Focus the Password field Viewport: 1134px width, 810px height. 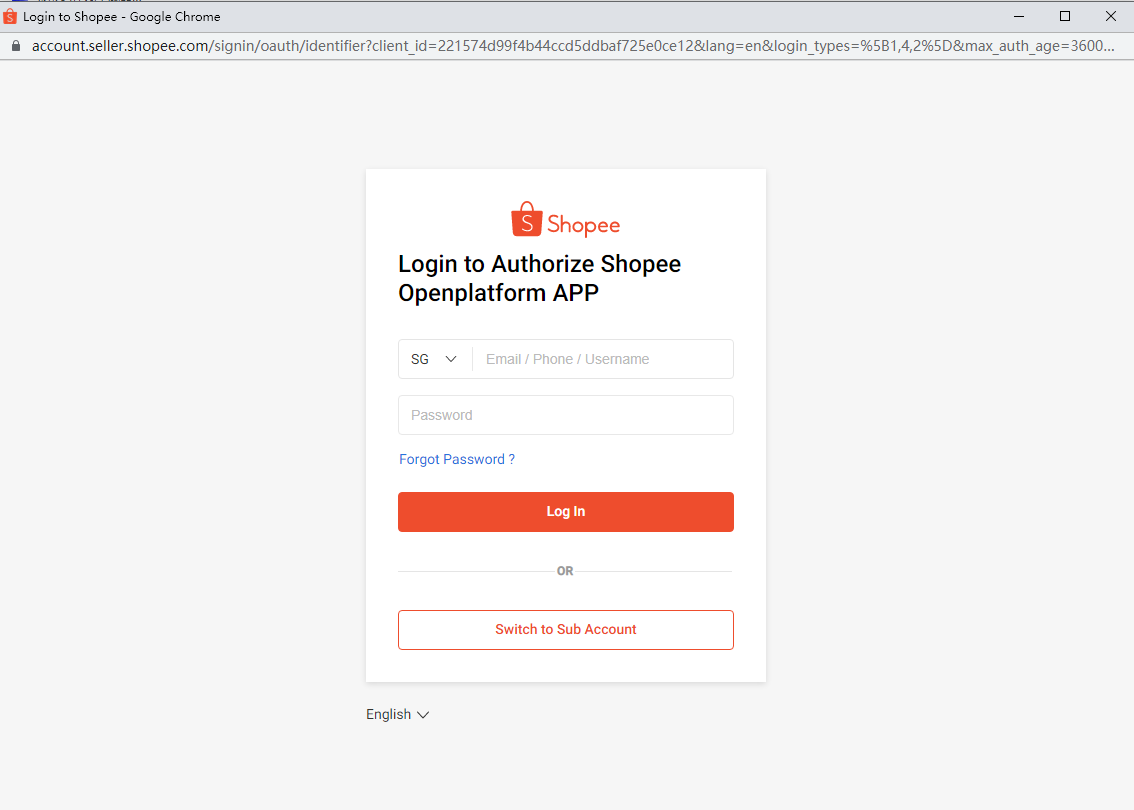point(566,415)
